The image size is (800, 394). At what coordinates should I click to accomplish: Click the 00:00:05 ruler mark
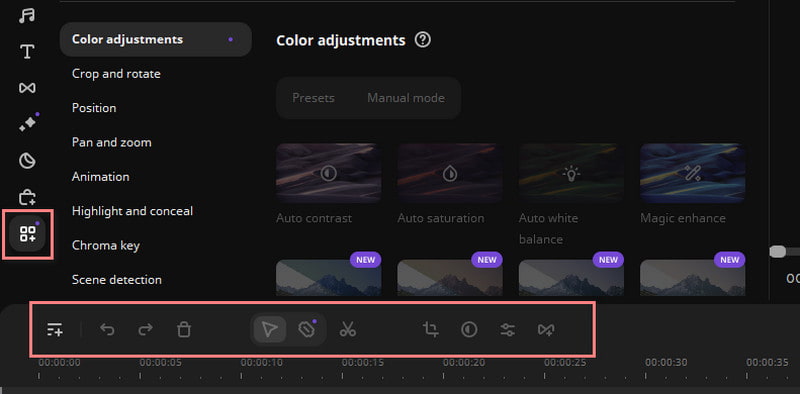pos(161,362)
